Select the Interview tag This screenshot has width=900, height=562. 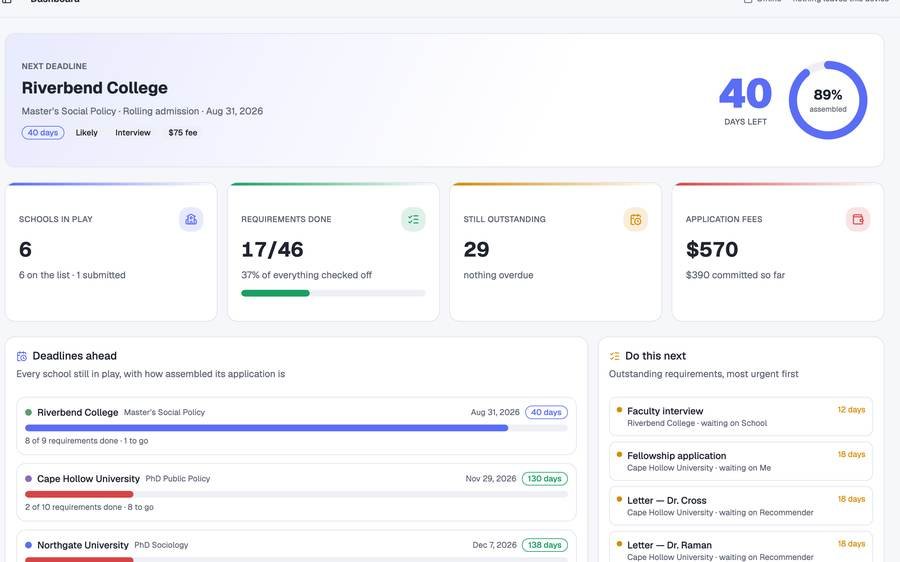(x=133, y=133)
